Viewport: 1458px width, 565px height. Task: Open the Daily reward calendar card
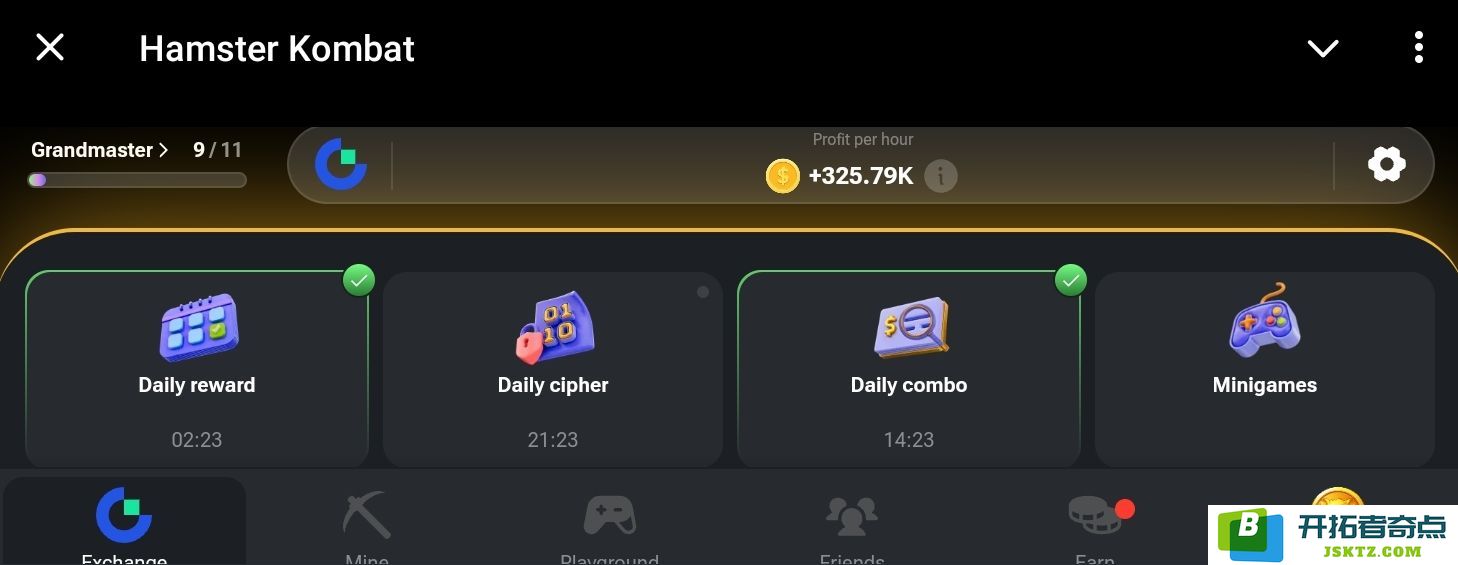197,369
